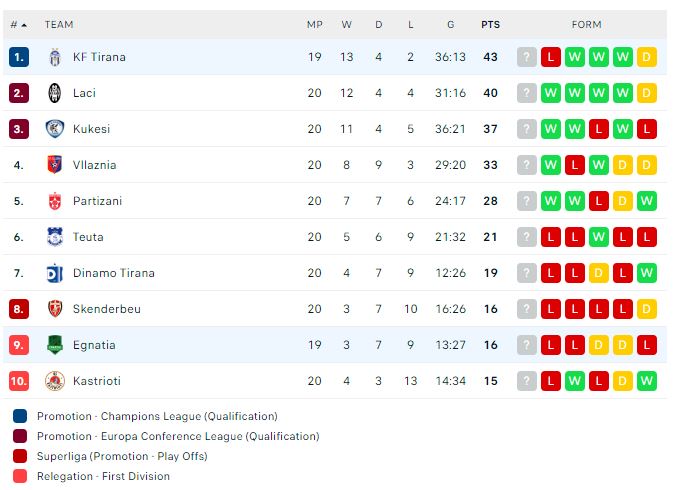Click the Teuta team logo
The image size is (678, 490).
click(55, 237)
